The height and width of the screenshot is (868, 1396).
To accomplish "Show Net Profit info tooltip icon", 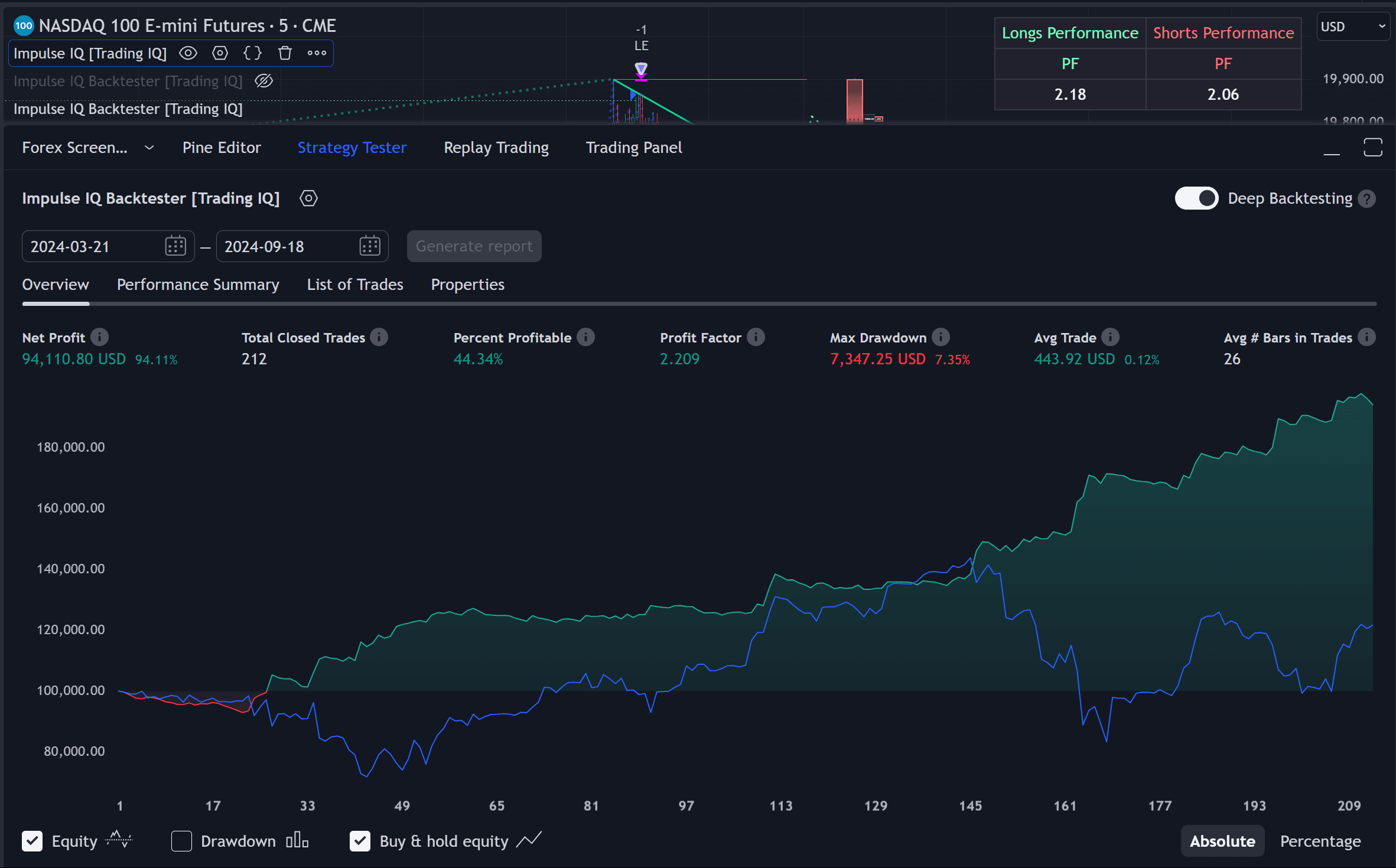I will [99, 337].
